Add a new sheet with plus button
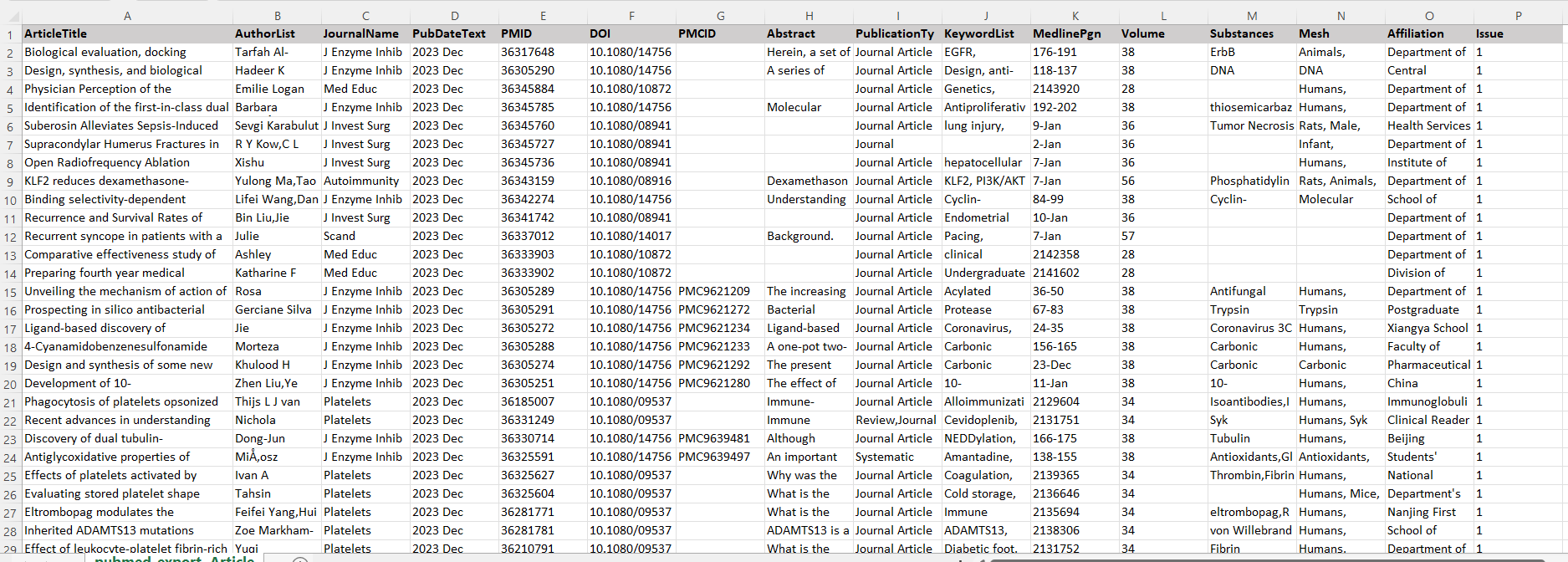This screenshot has width=1568, height=562. tap(300, 559)
